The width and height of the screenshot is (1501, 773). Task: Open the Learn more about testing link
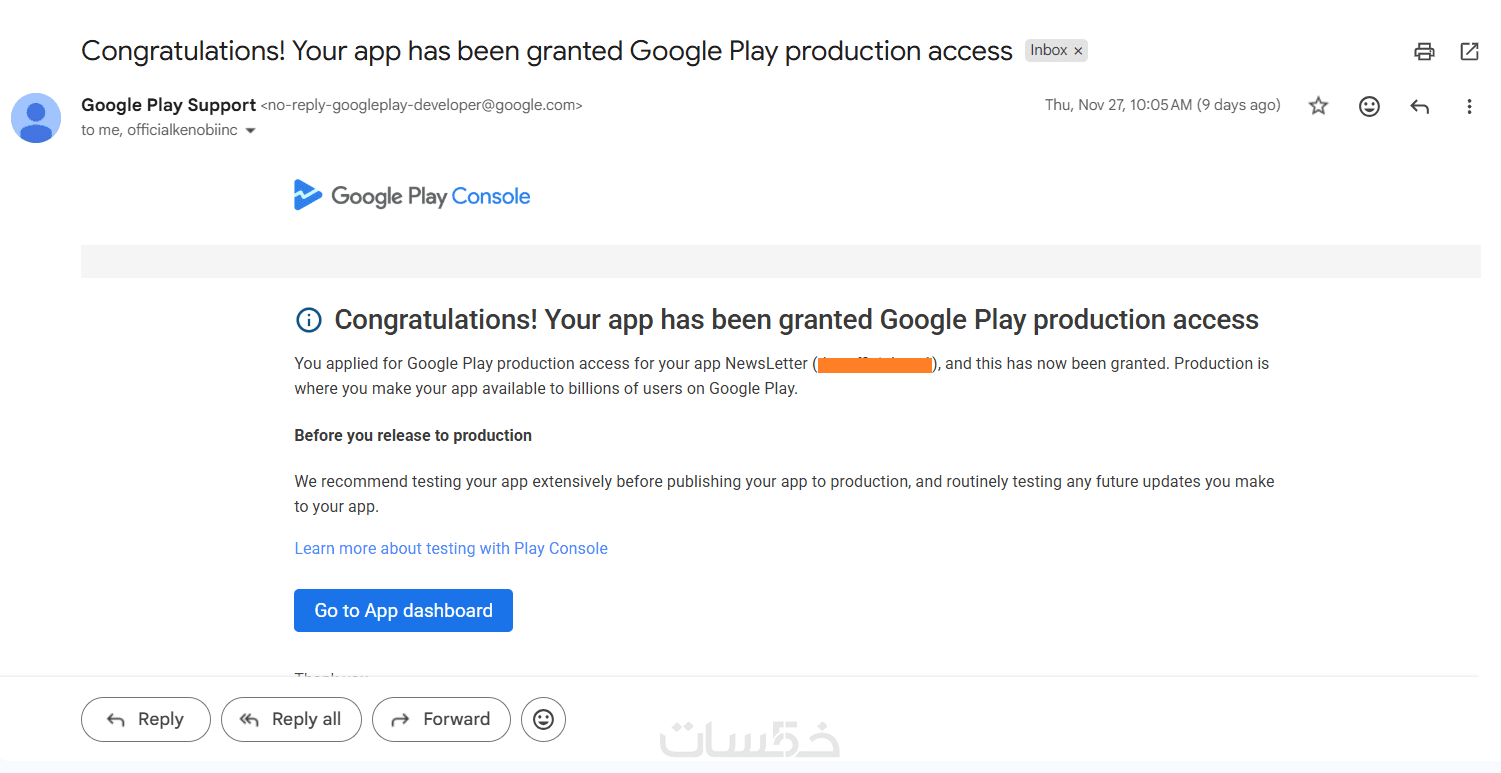click(x=451, y=548)
